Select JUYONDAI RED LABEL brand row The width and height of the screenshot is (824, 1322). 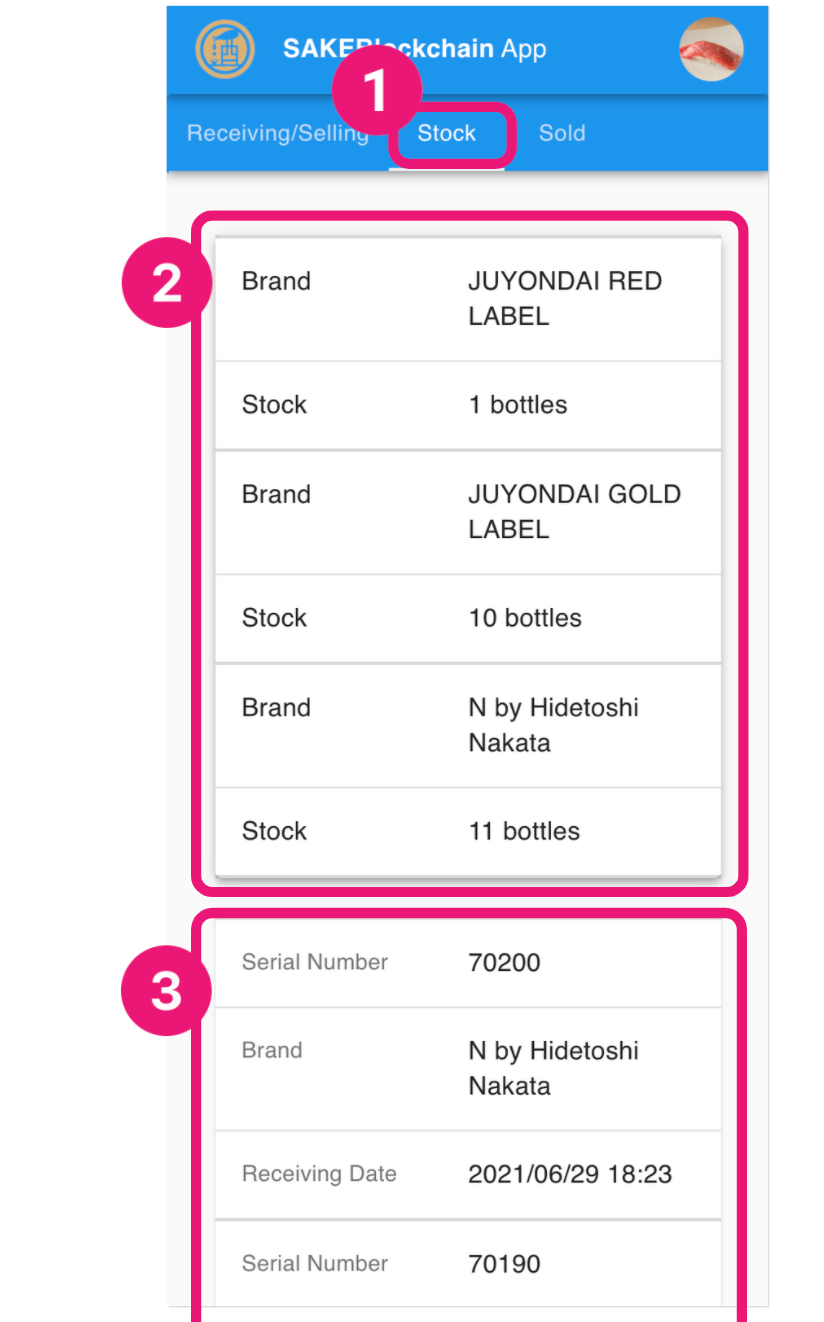click(x=468, y=299)
